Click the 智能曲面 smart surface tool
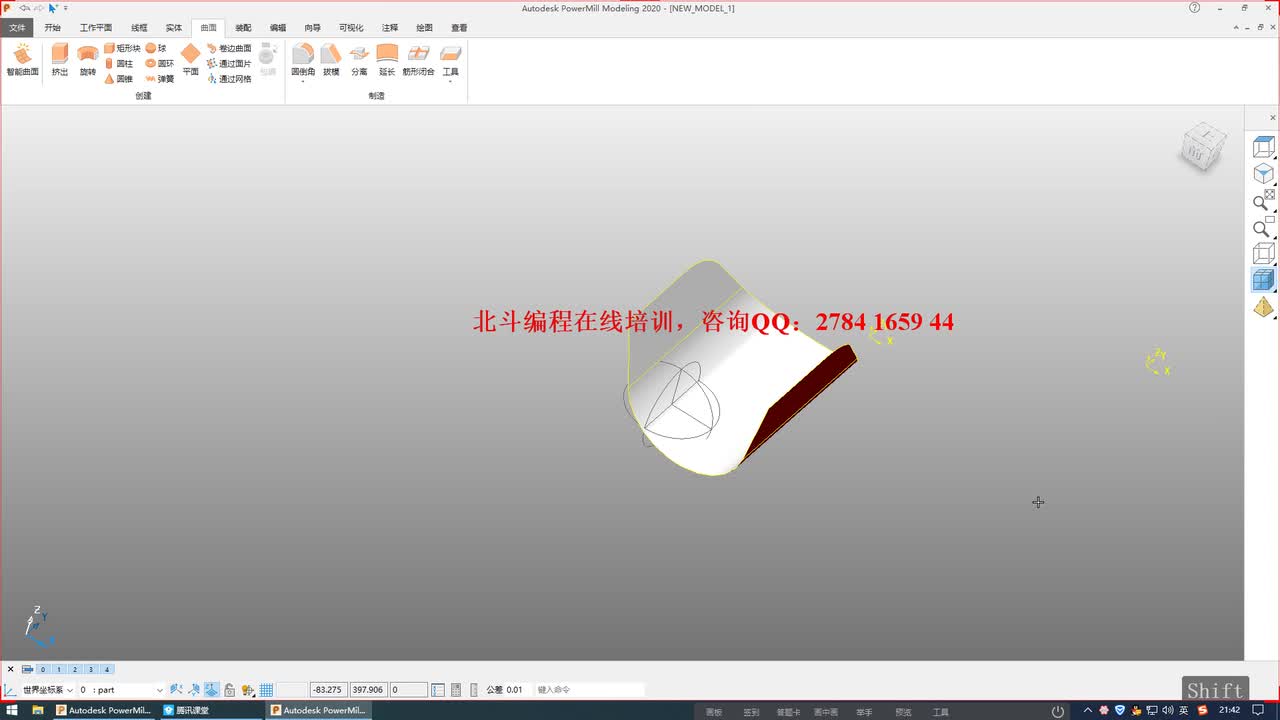Viewport: 1280px width, 720px height. click(22, 60)
